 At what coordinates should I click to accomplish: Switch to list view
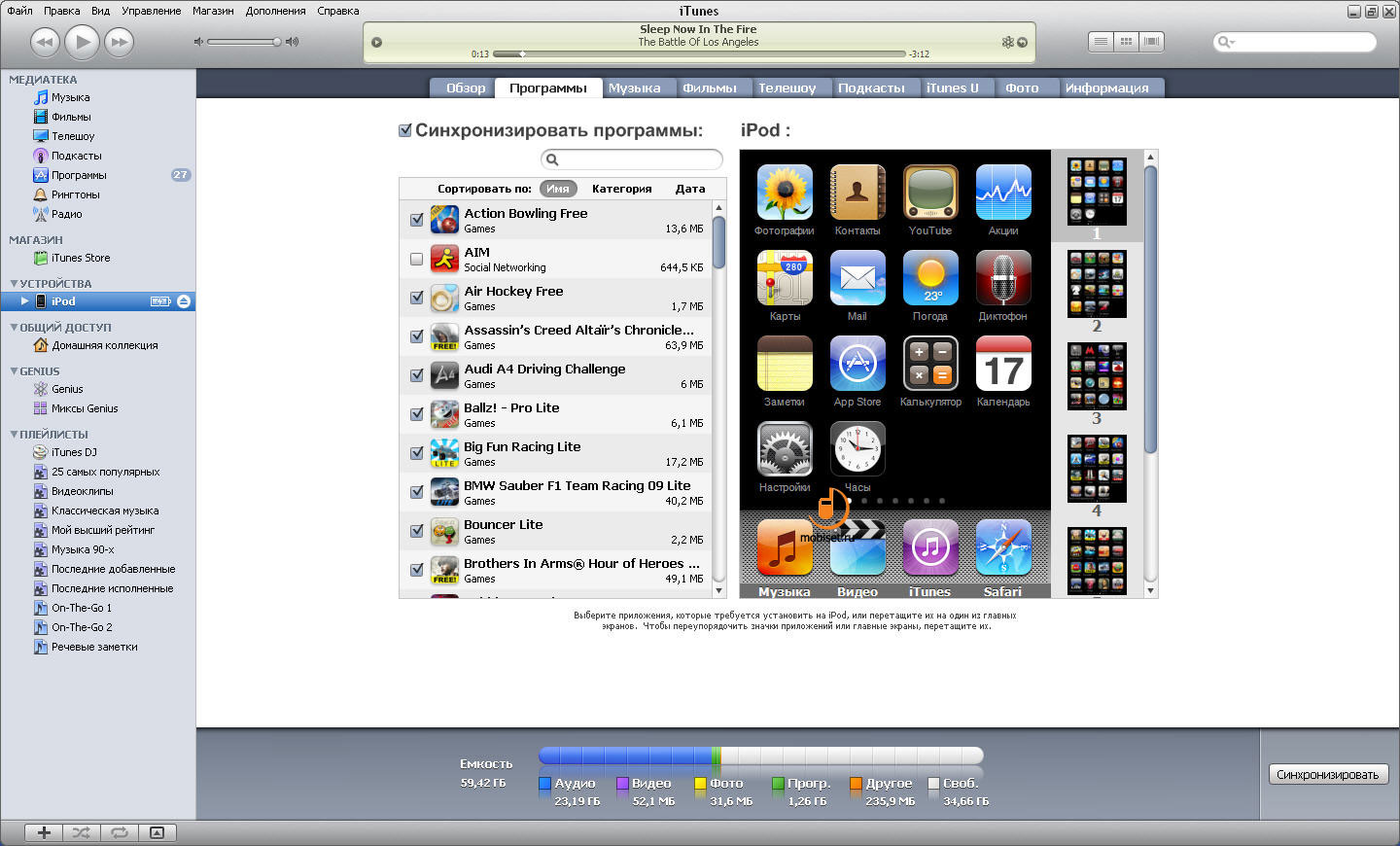tap(1101, 42)
